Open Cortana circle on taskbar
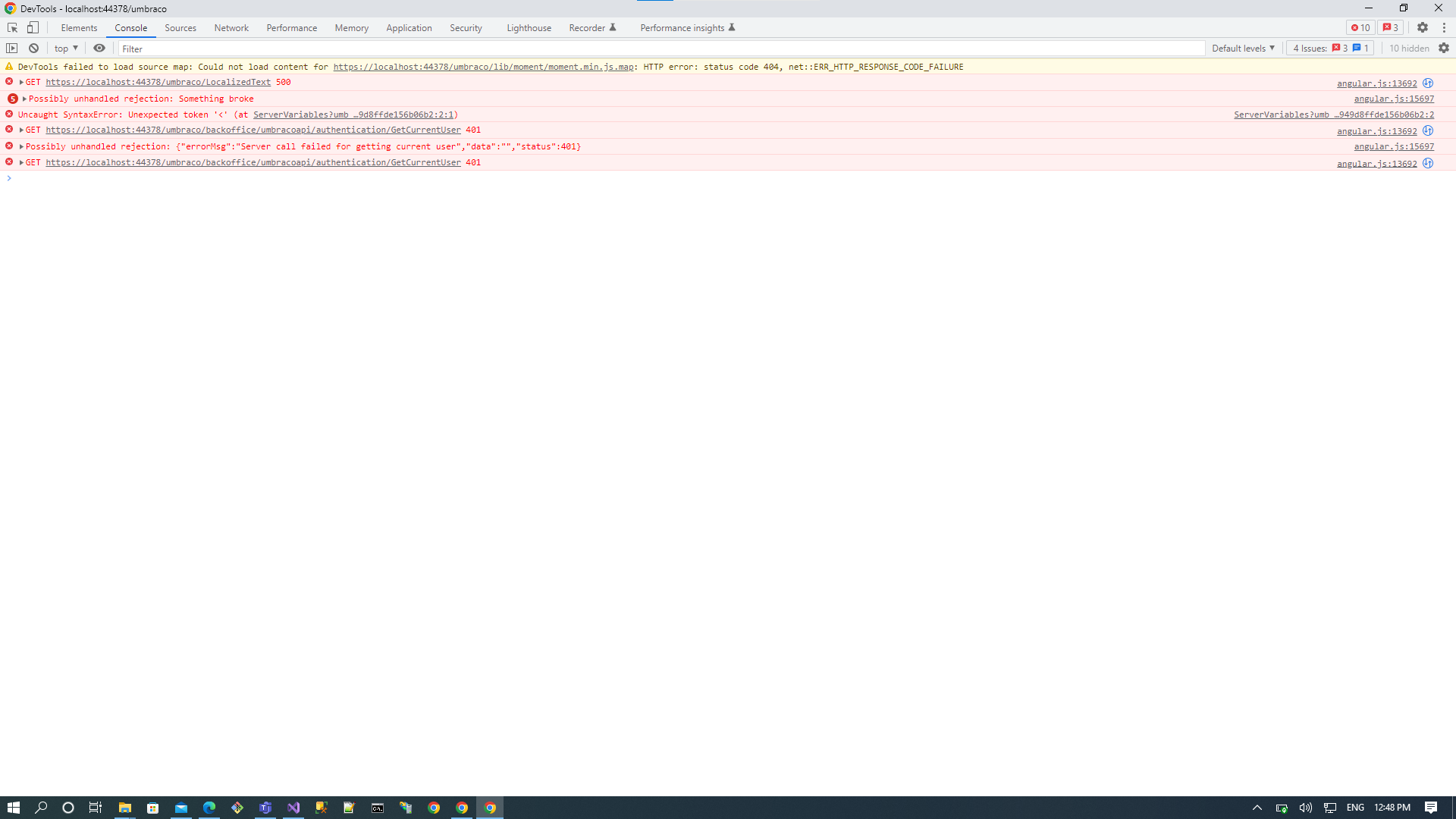 tap(68, 808)
